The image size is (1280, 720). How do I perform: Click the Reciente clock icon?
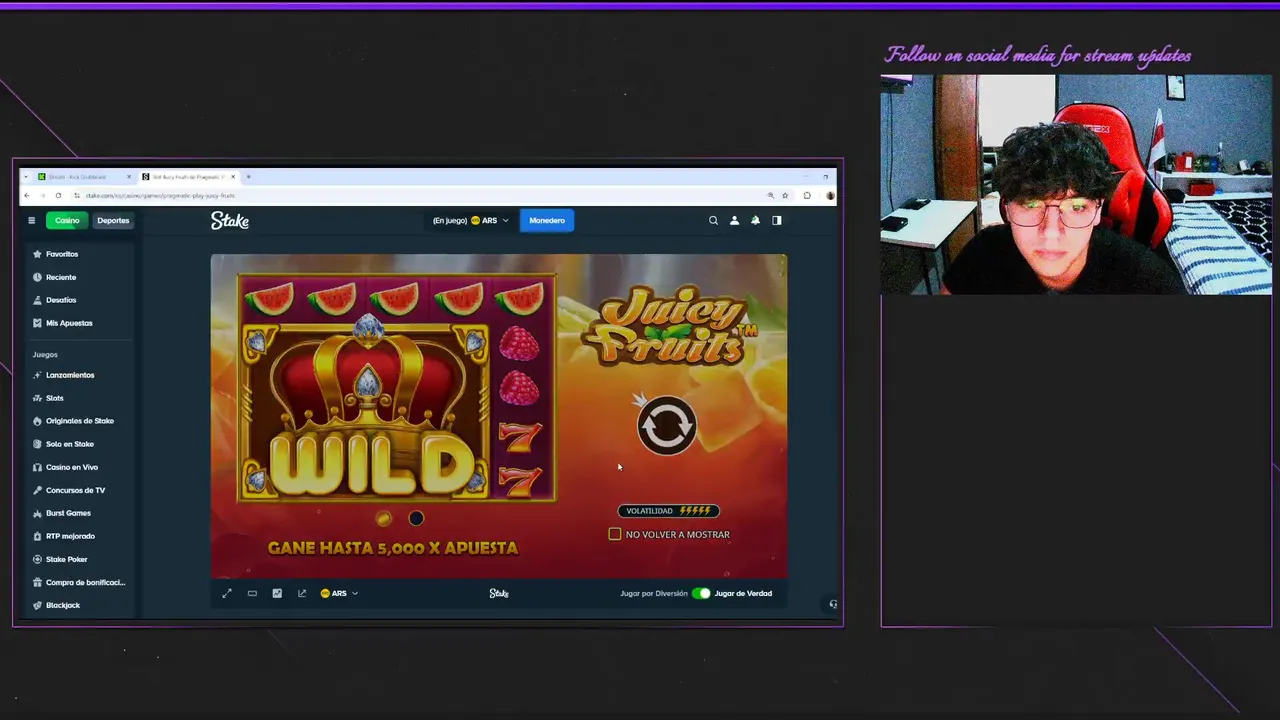(37, 277)
